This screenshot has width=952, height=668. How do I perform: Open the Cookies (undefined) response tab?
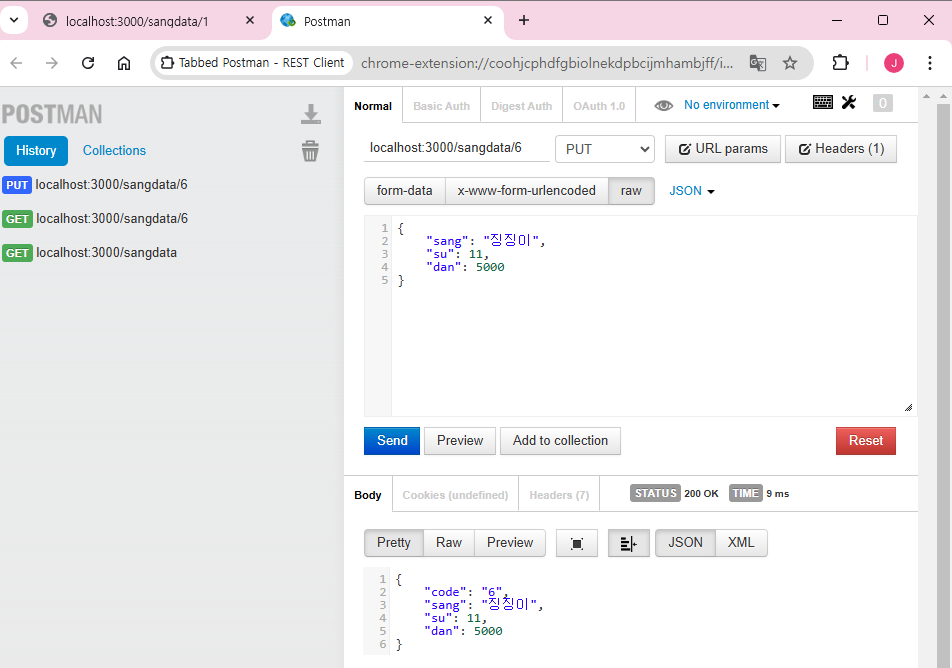(x=455, y=495)
